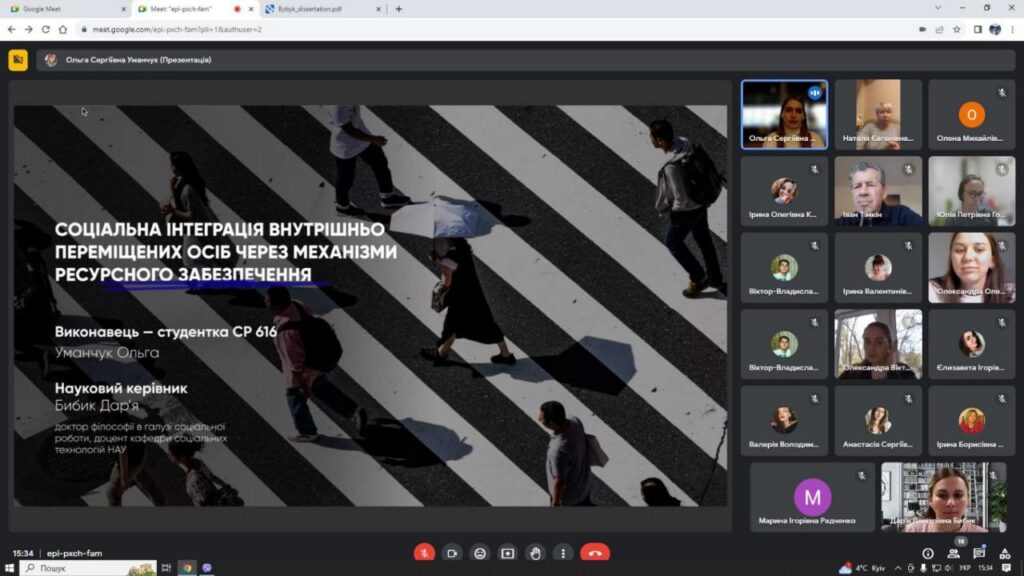This screenshot has height=576, width=1024.
Task: Open the Chrome tab search dropdown
Action: point(937,8)
